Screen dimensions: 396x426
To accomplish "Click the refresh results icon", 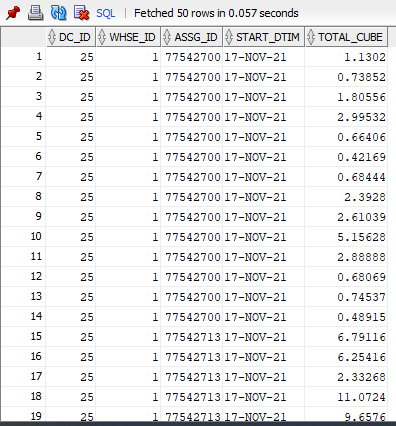I will pos(58,13).
